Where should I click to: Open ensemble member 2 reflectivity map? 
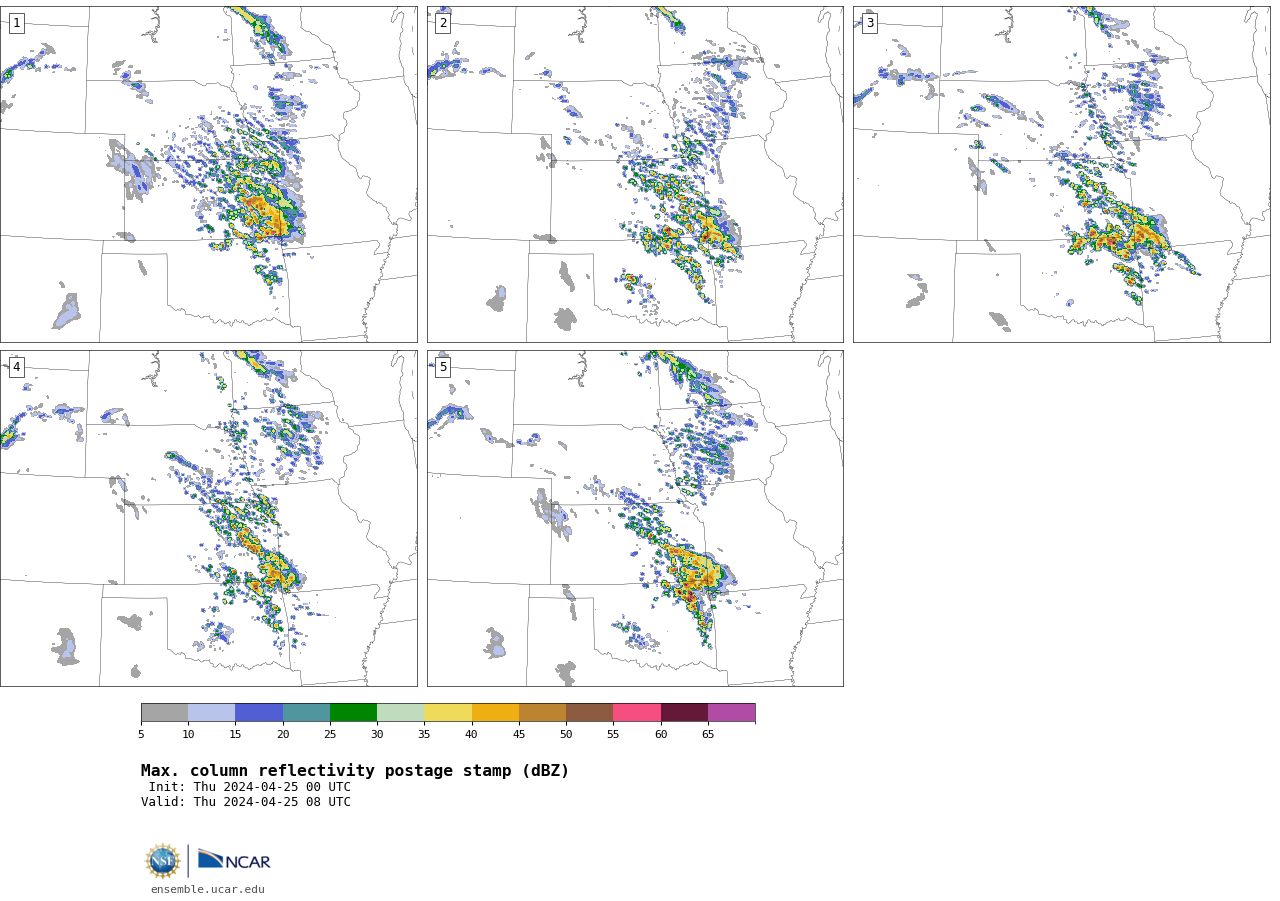point(635,174)
